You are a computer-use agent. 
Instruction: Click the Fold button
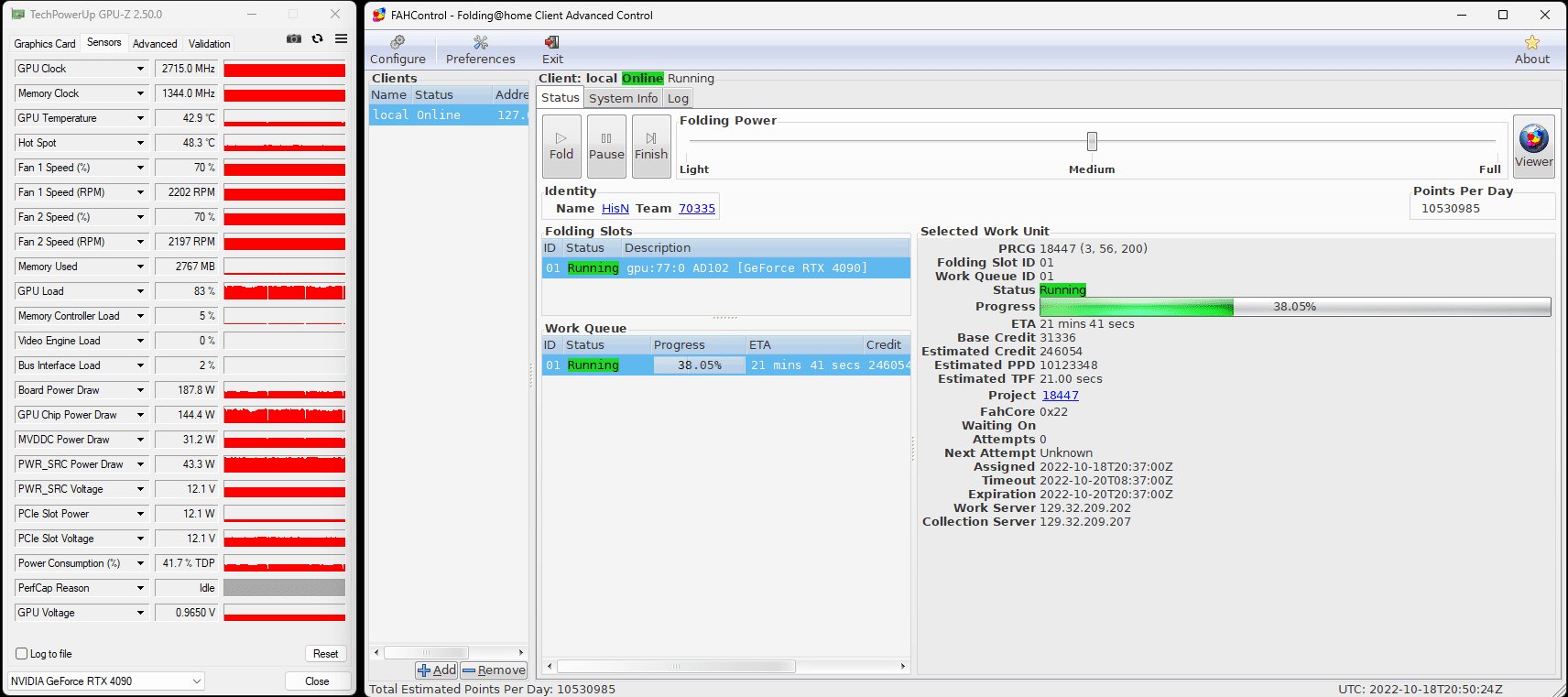point(561,147)
